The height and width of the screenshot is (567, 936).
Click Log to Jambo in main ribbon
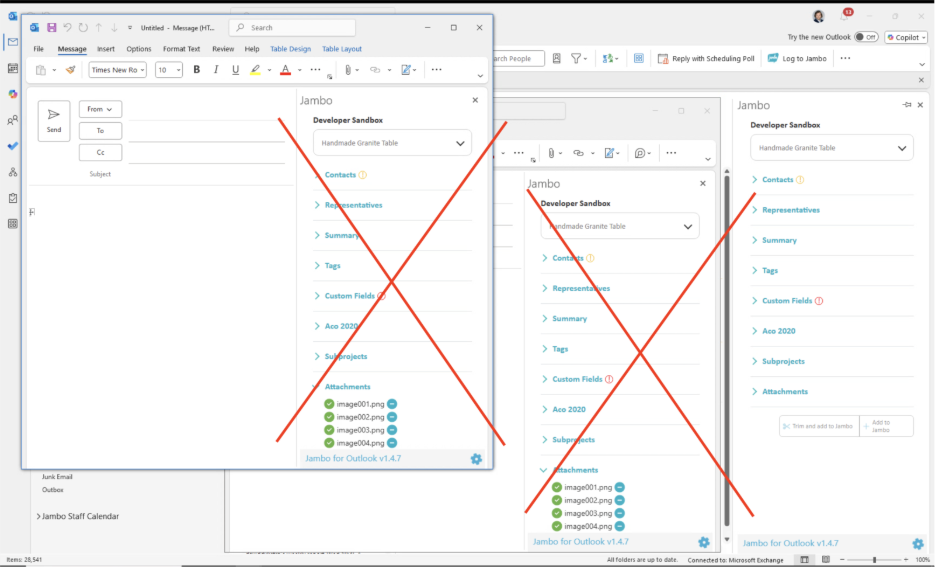pos(797,58)
